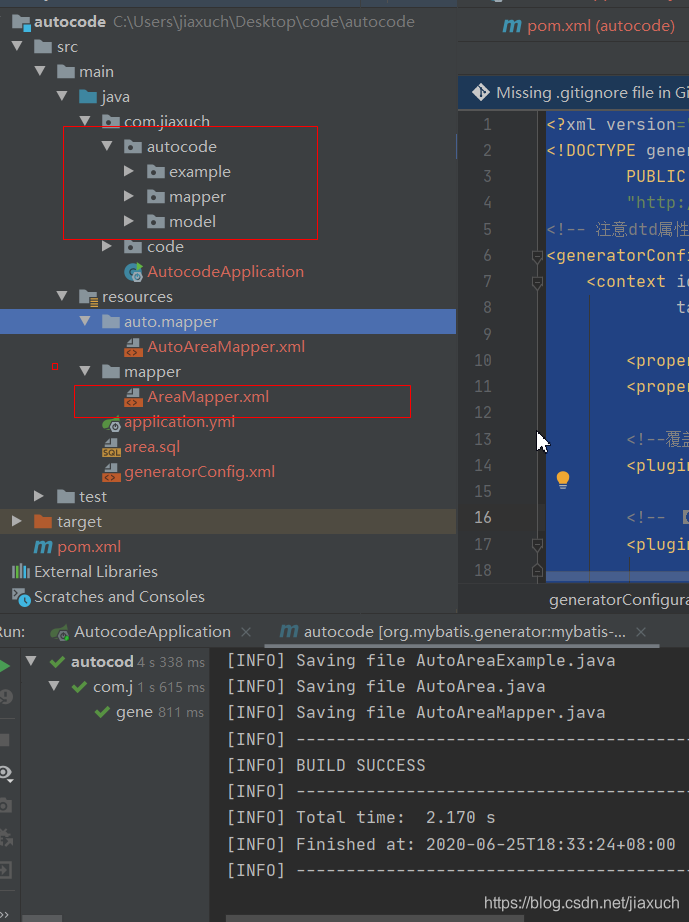Toggle the code fold marker on line 6

click(537, 256)
